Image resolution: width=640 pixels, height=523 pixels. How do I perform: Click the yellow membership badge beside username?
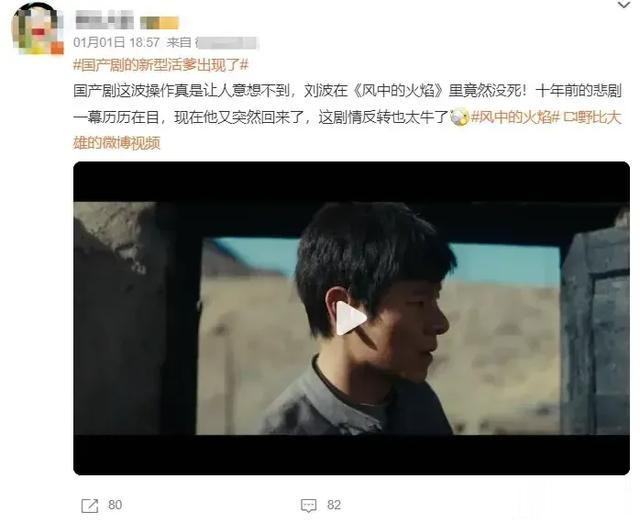coord(159,23)
